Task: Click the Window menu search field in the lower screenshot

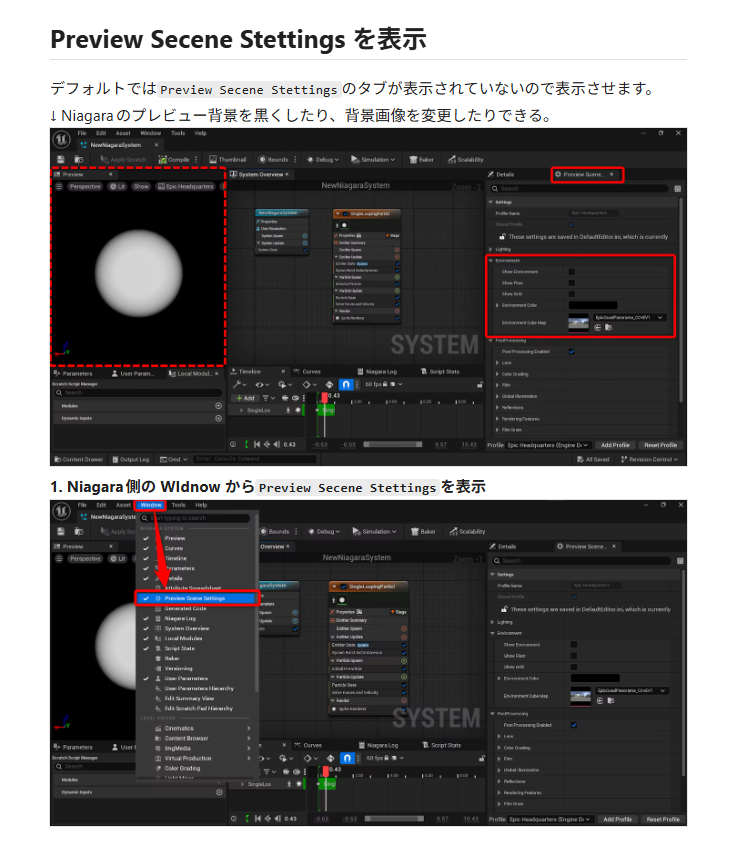Action: tap(195, 518)
